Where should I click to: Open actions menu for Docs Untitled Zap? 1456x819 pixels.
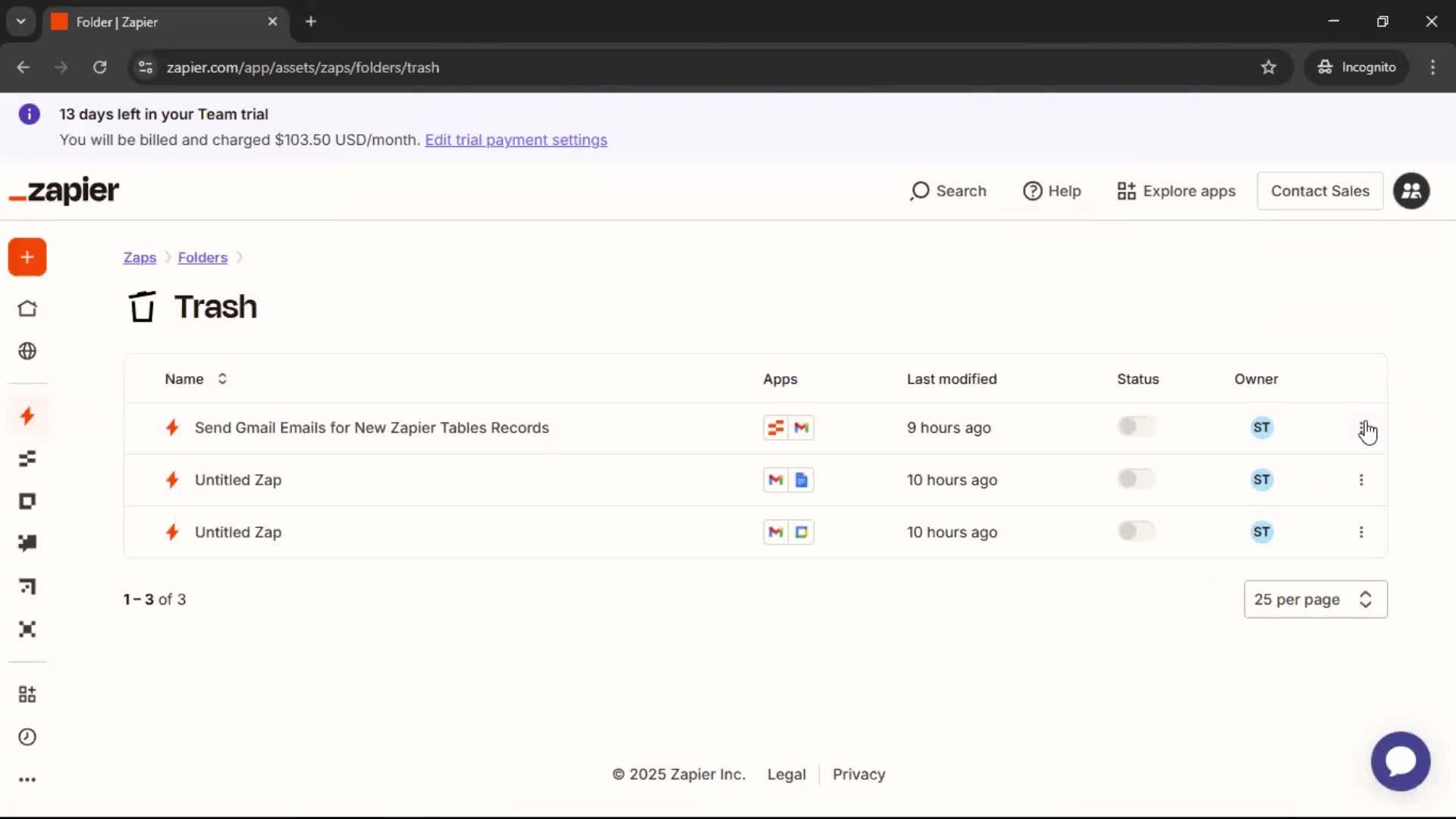click(x=1361, y=480)
